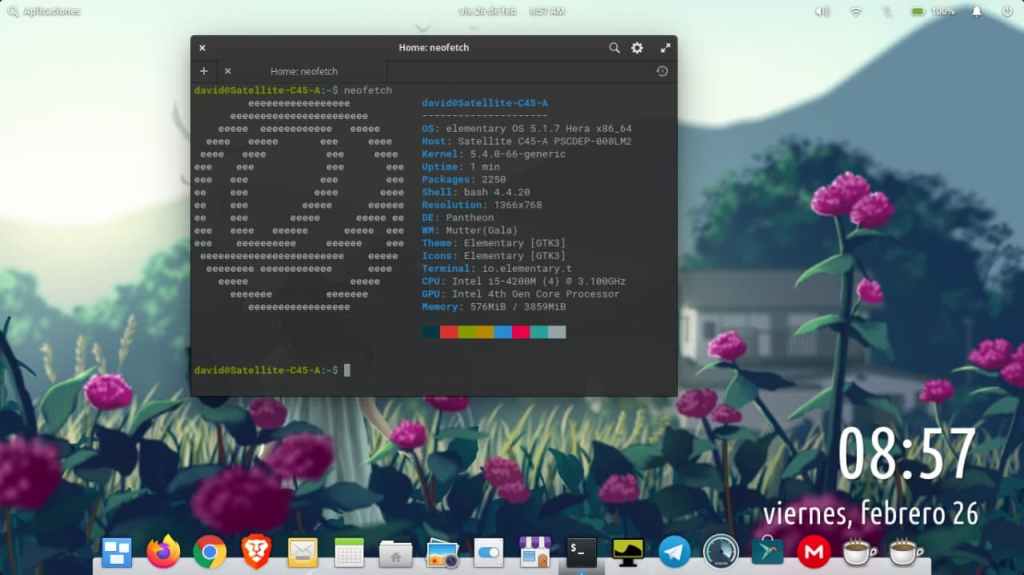Open System Settings toggle icon in dock
Image resolution: width=1024 pixels, height=575 pixels.
(488, 552)
